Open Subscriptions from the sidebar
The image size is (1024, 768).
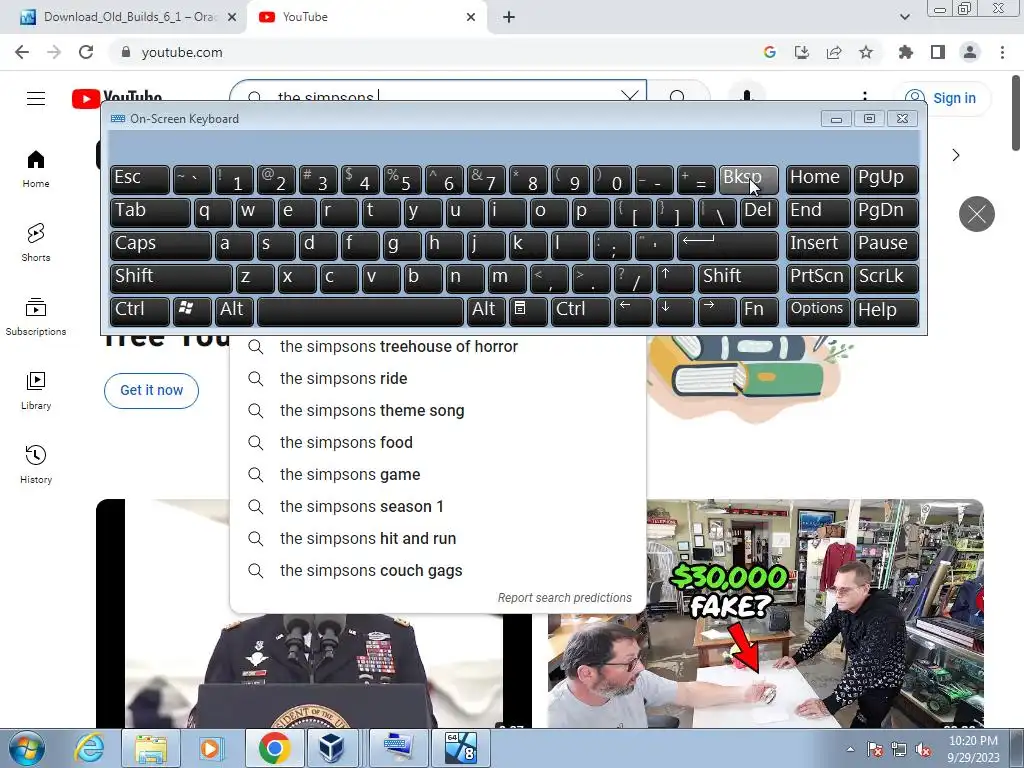click(x=36, y=316)
